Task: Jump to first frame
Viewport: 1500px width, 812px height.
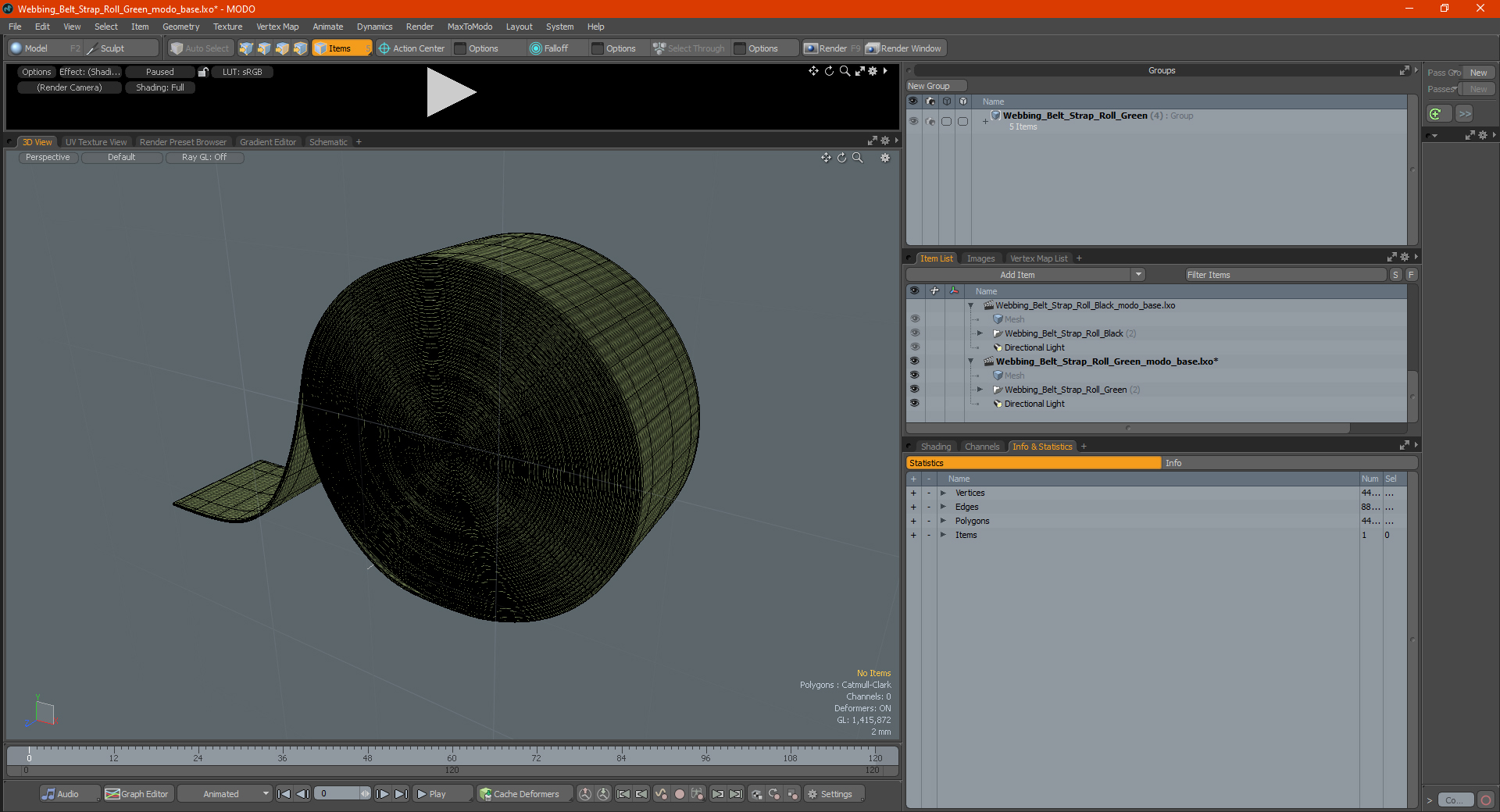Action: pos(284,794)
